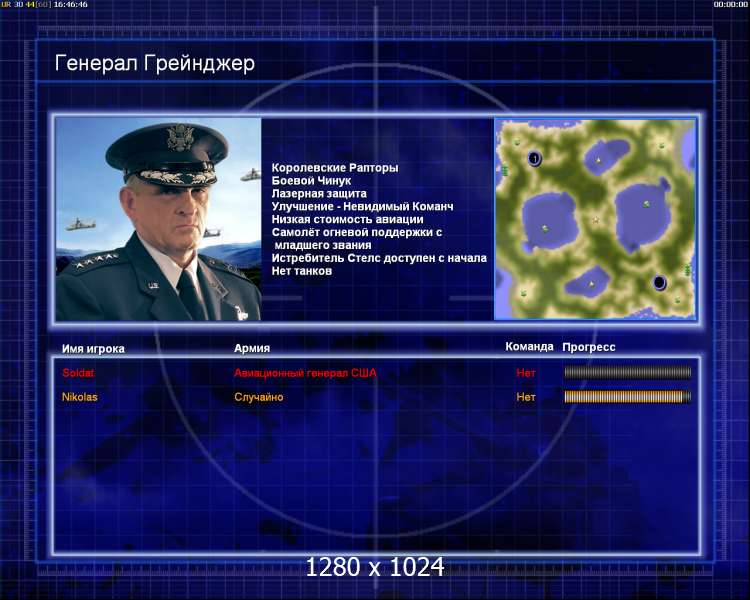This screenshot has width=750, height=600.
Task: Click the Армия column header
Action: click(x=252, y=348)
